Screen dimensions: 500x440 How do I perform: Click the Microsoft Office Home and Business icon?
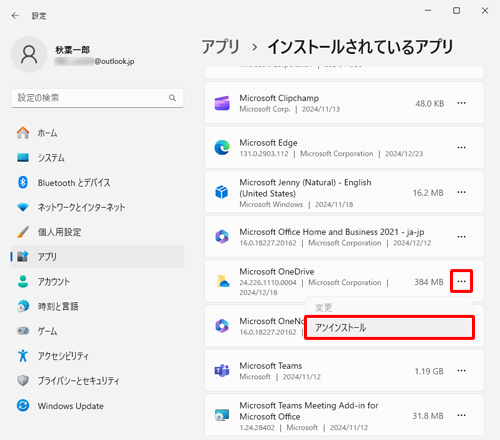point(222,237)
